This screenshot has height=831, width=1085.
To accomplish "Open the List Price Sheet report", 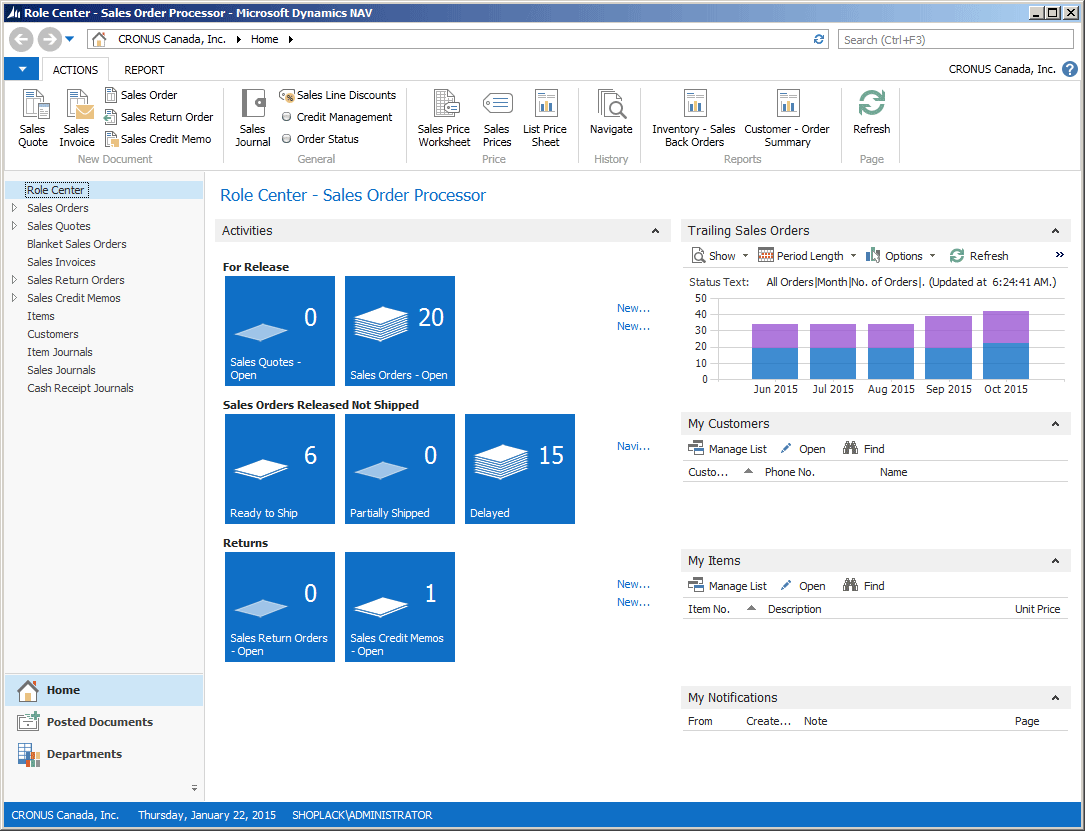I will tap(545, 118).
